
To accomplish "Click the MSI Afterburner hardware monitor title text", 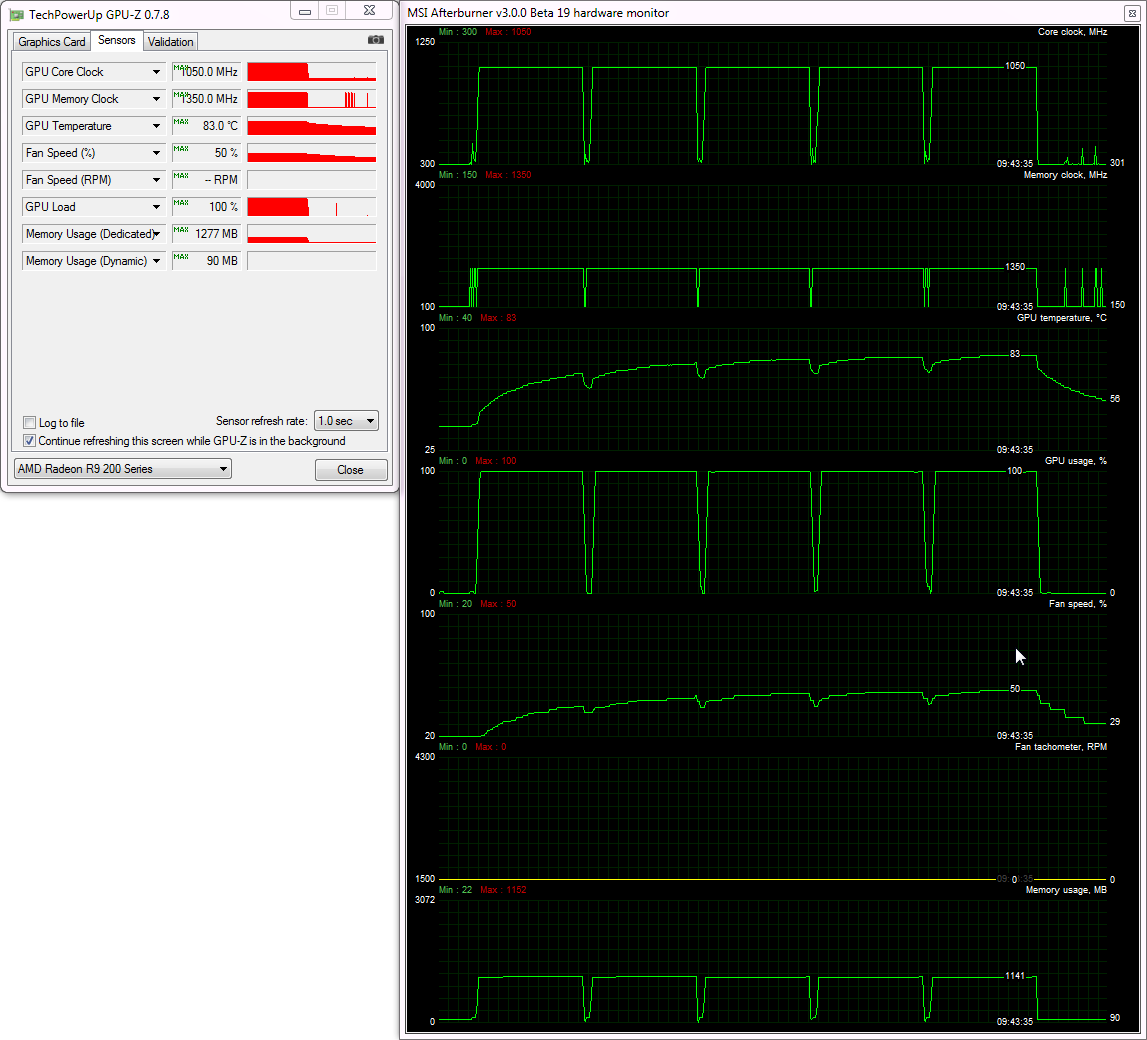I will [x=538, y=13].
